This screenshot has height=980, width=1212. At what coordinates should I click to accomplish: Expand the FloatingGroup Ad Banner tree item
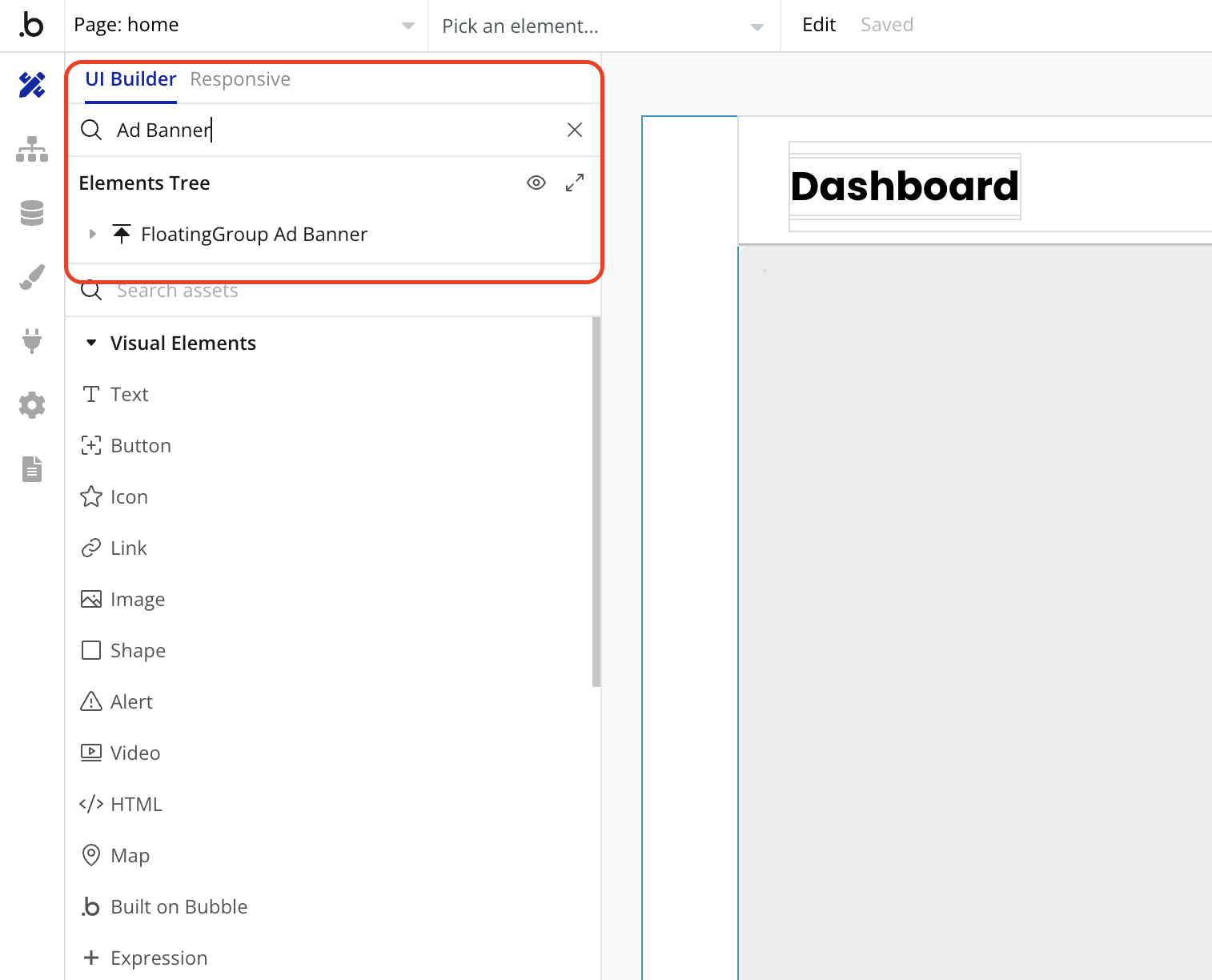pos(93,234)
